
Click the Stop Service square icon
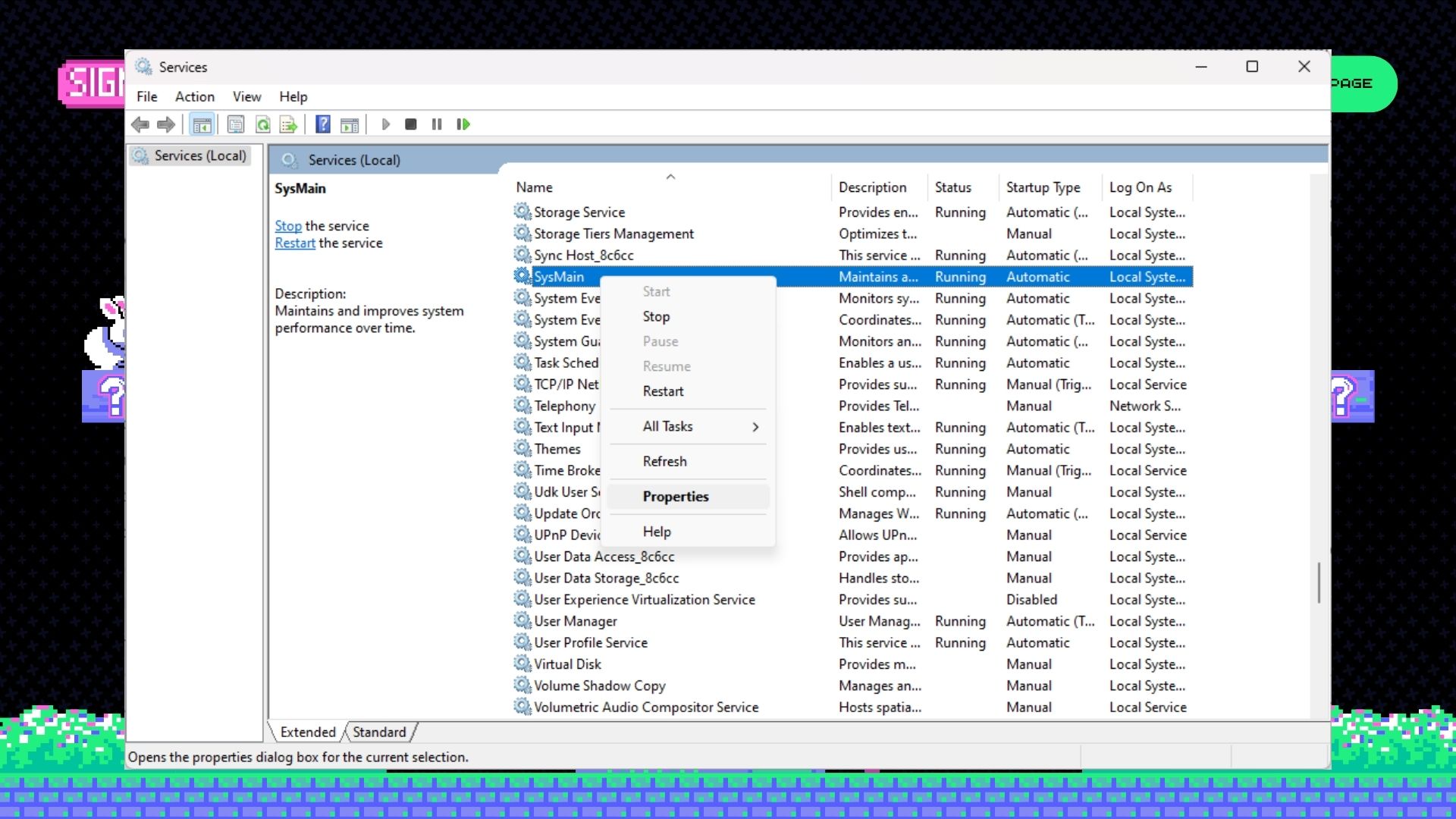pos(411,124)
